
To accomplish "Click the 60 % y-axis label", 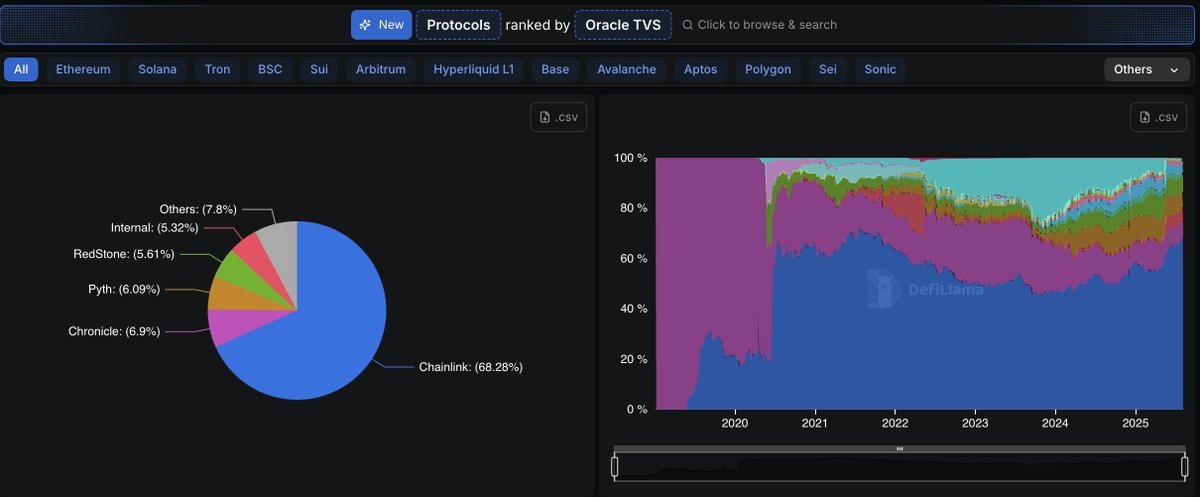I will click(632, 258).
